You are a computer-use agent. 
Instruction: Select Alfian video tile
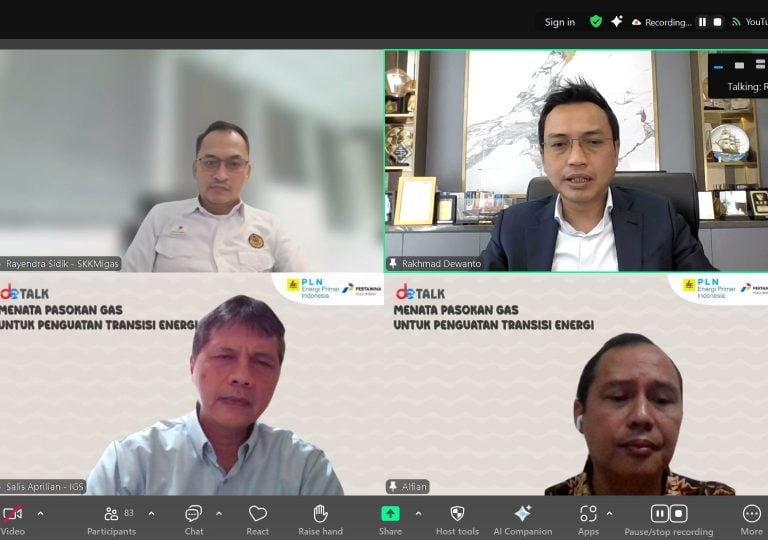tap(576, 384)
